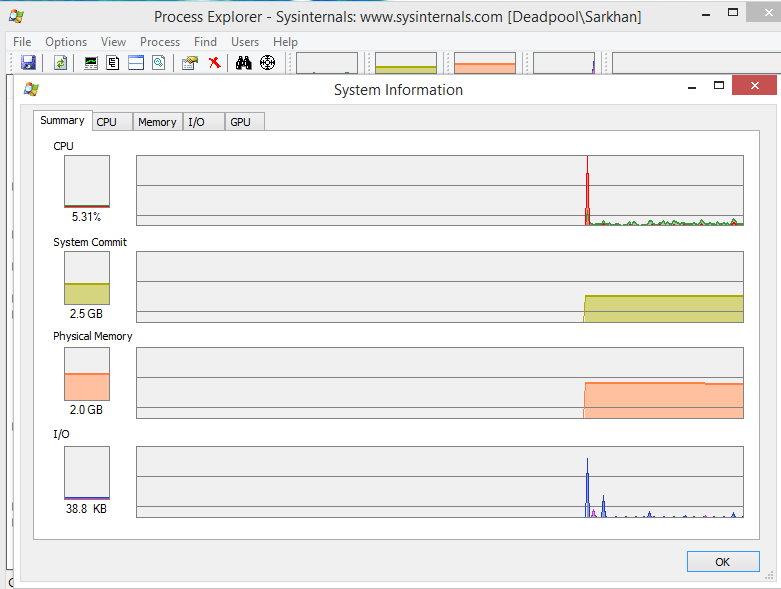Viewport: 781px width, 589px height.
Task: Click the 2.0 GB physical memory value
Action: point(86,410)
